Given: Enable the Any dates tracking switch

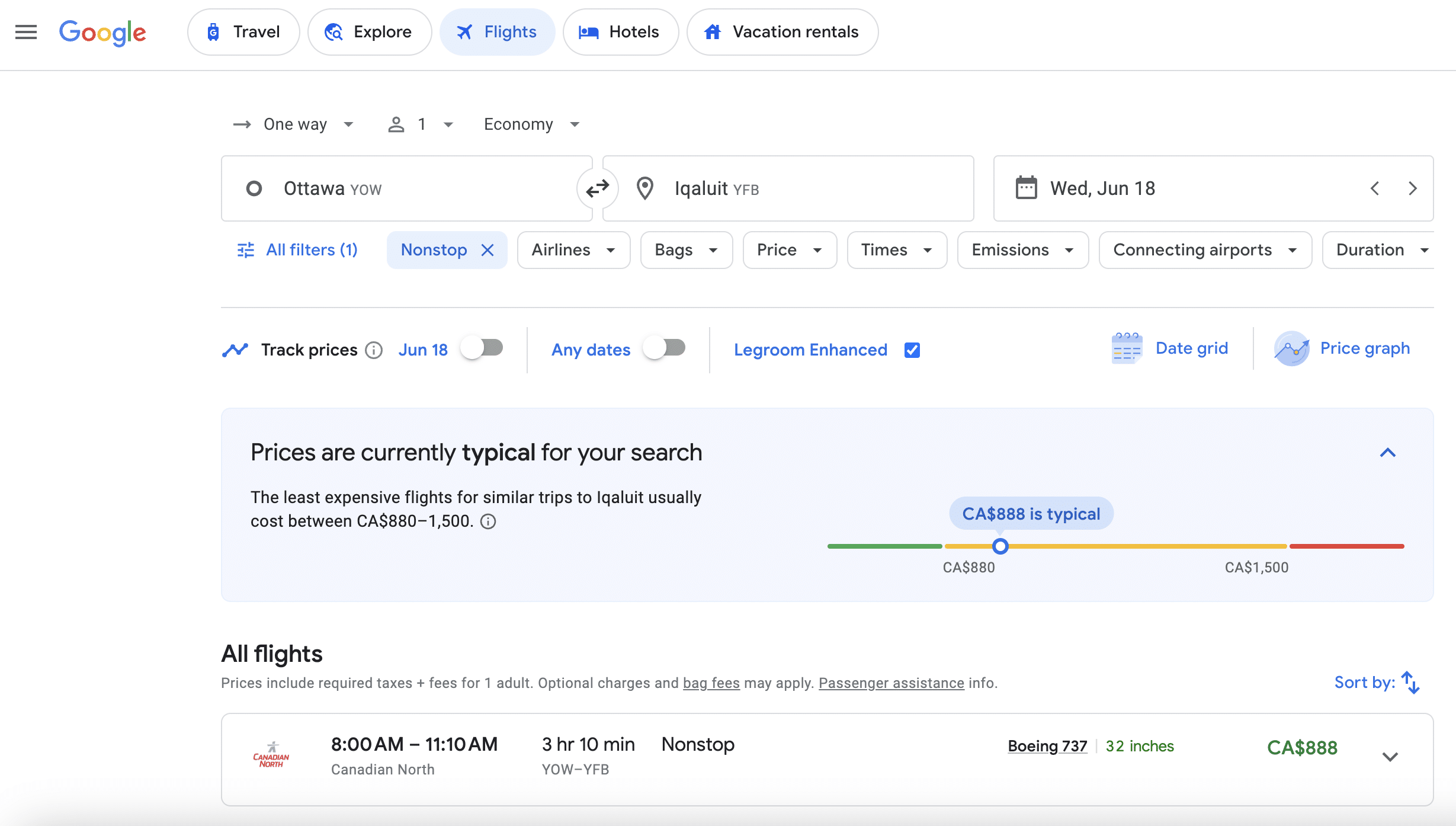Looking at the screenshot, I should (664, 348).
